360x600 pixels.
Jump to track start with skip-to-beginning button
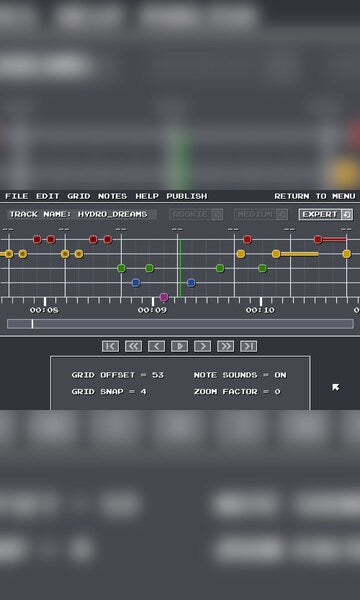tap(110, 346)
